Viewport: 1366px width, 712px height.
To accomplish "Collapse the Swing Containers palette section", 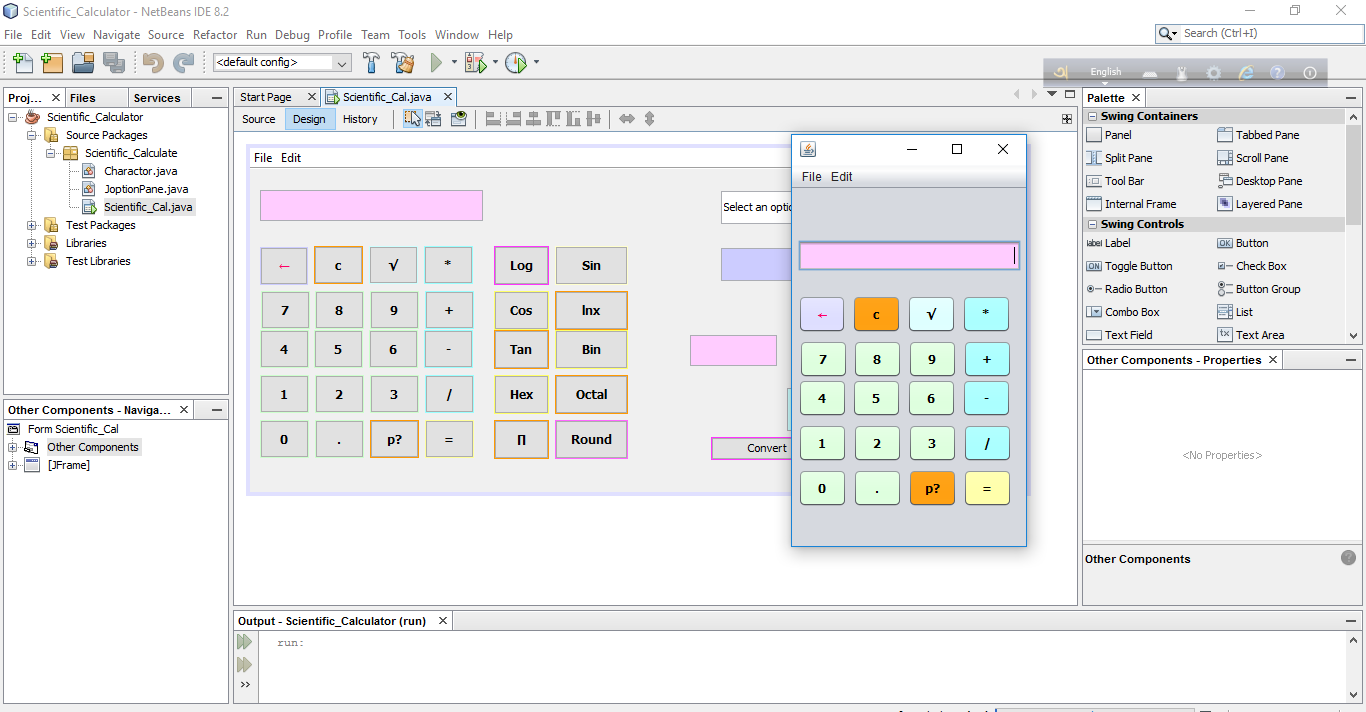I will point(1092,115).
